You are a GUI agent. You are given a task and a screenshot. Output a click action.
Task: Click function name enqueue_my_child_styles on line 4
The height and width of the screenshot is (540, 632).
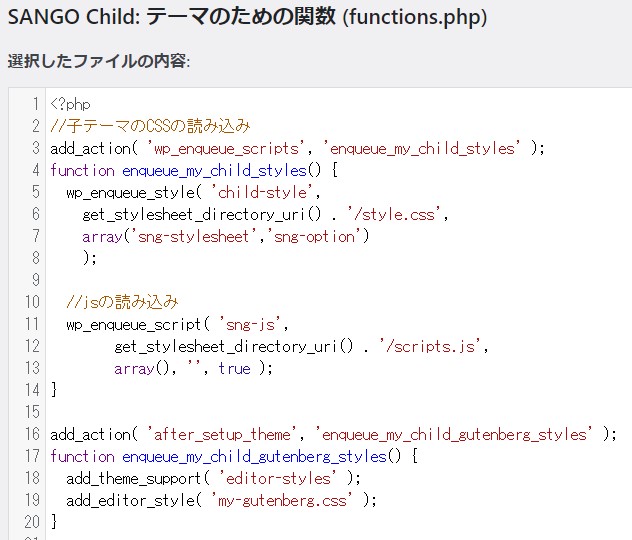[214, 170]
